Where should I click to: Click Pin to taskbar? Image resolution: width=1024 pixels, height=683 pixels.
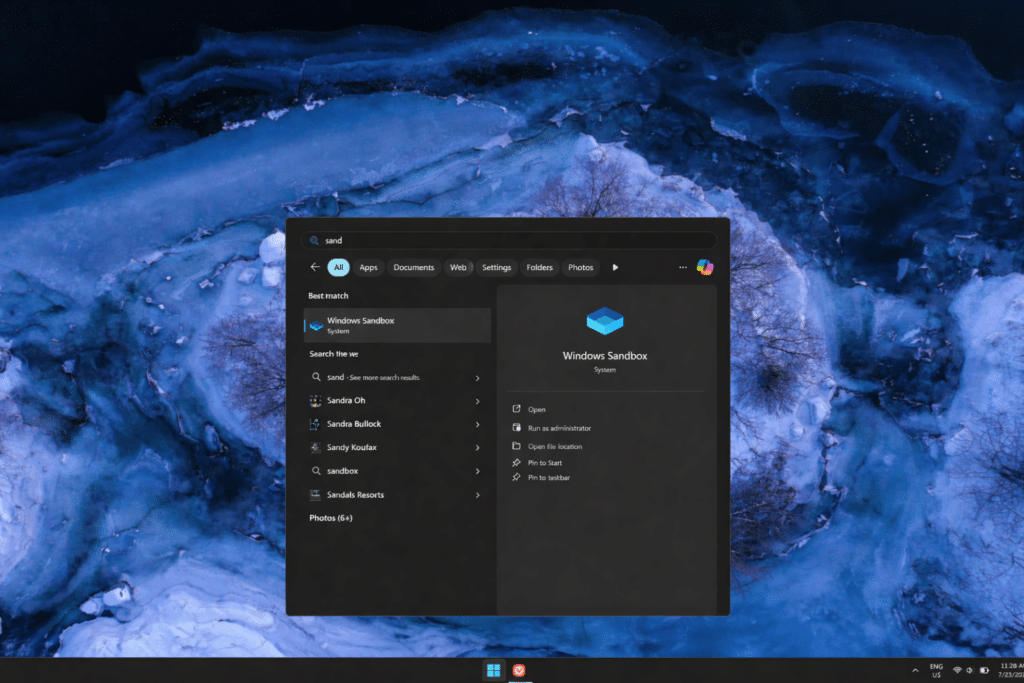[x=549, y=478]
